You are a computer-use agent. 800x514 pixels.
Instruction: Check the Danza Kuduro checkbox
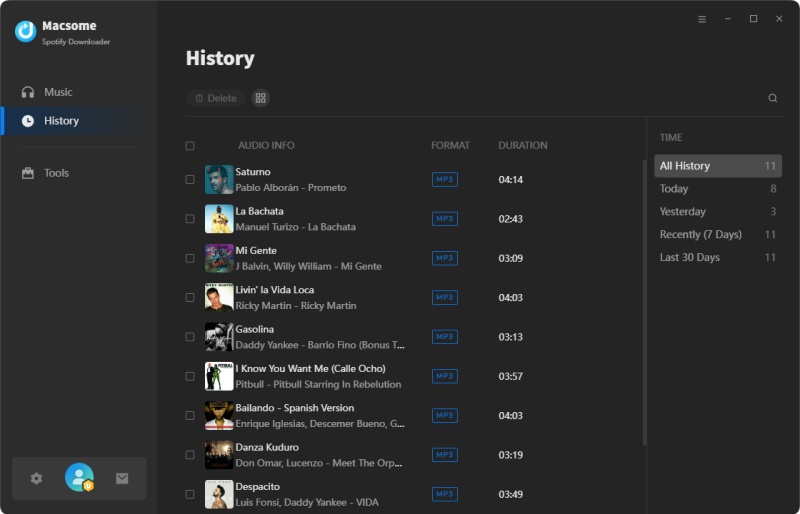[190, 455]
